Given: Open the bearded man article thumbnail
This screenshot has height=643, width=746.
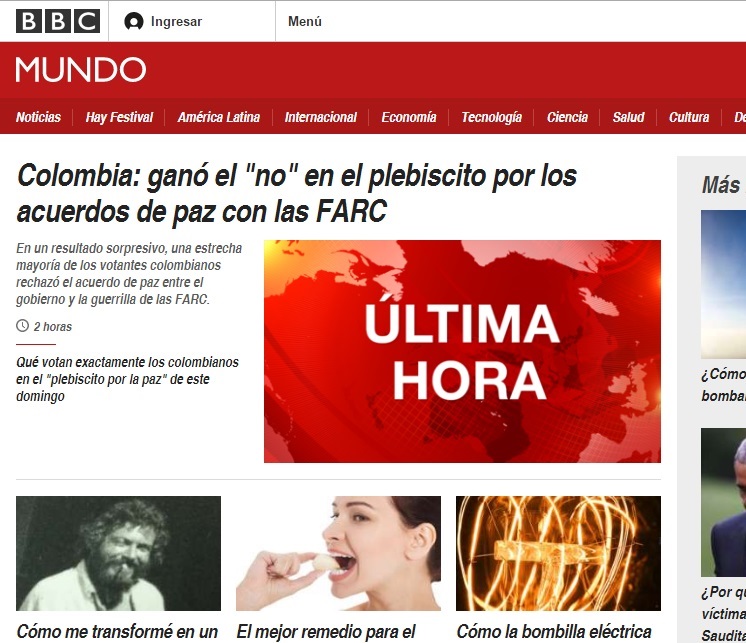Looking at the screenshot, I should tap(118, 553).
